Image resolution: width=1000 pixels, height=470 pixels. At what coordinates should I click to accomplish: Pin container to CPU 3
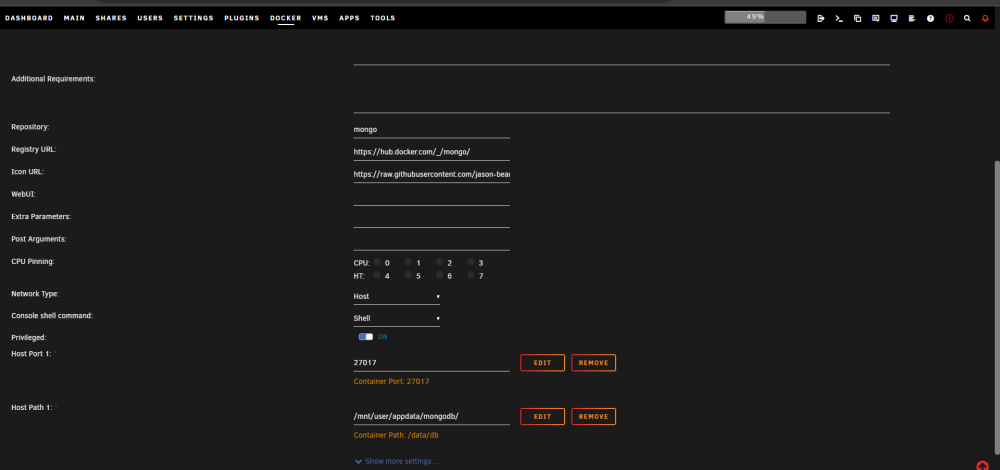point(471,262)
